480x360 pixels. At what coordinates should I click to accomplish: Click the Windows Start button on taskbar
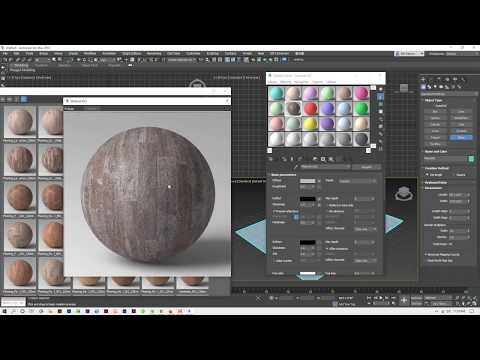pyautogui.click(x=5, y=311)
